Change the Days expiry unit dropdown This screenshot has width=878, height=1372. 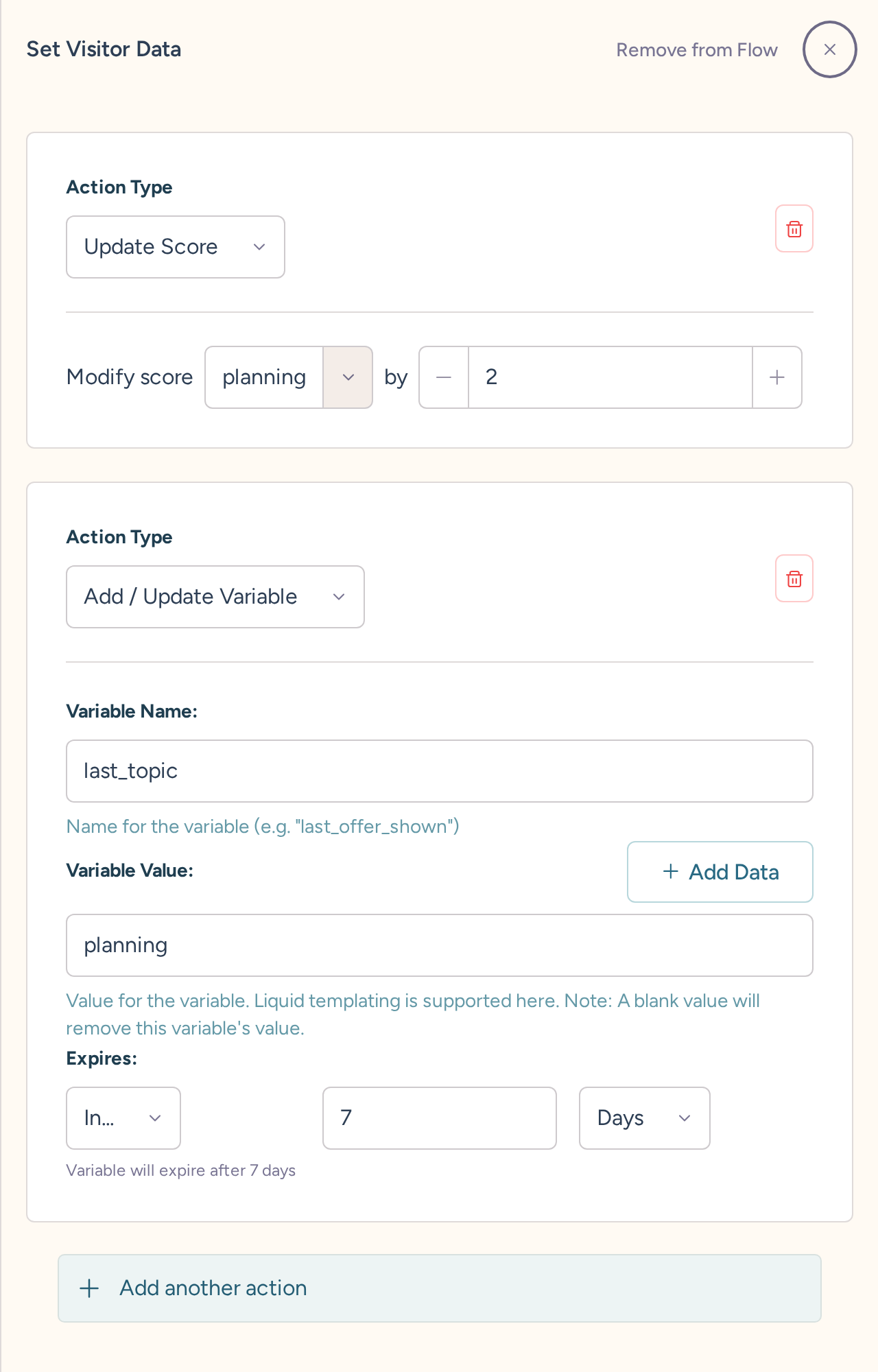(x=645, y=1118)
